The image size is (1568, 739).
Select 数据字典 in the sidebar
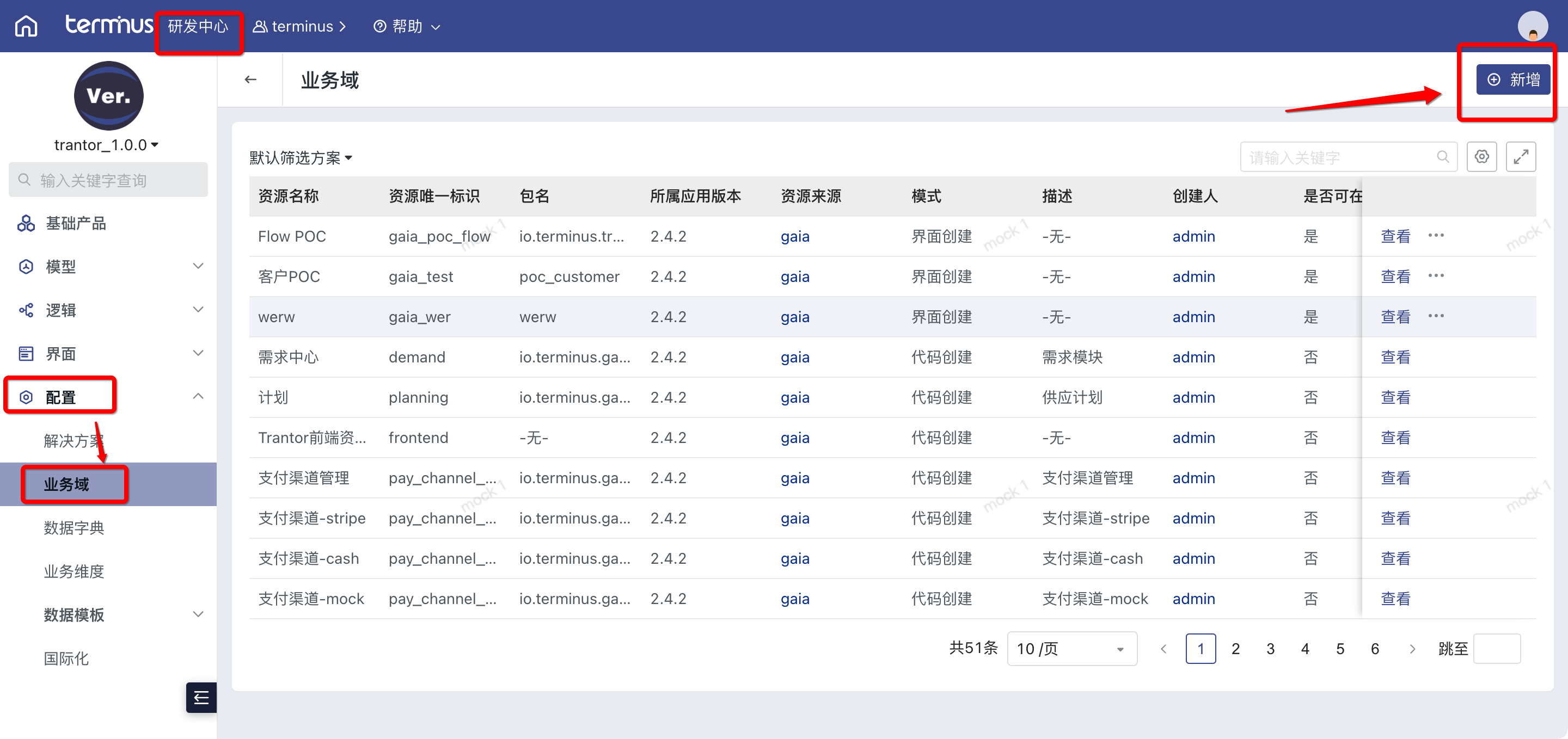coord(73,527)
